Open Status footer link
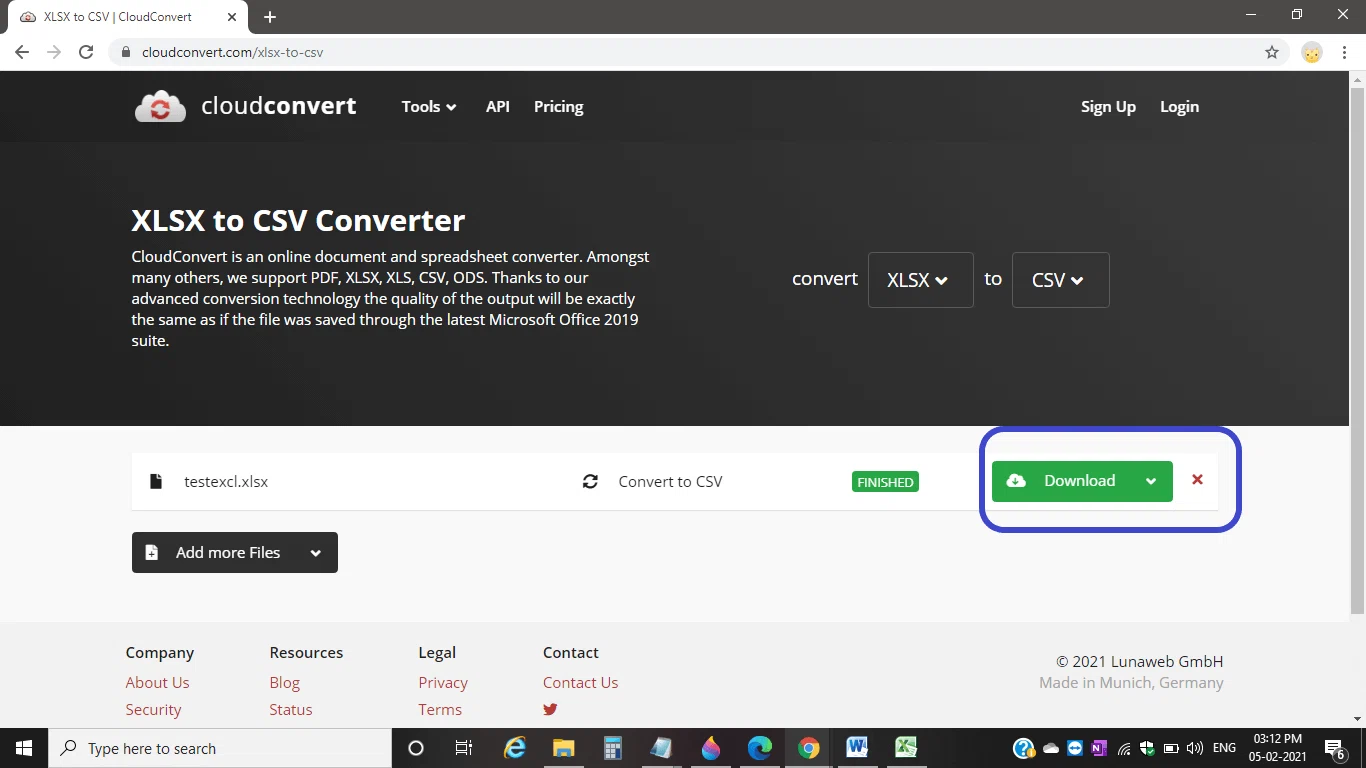 pos(290,709)
